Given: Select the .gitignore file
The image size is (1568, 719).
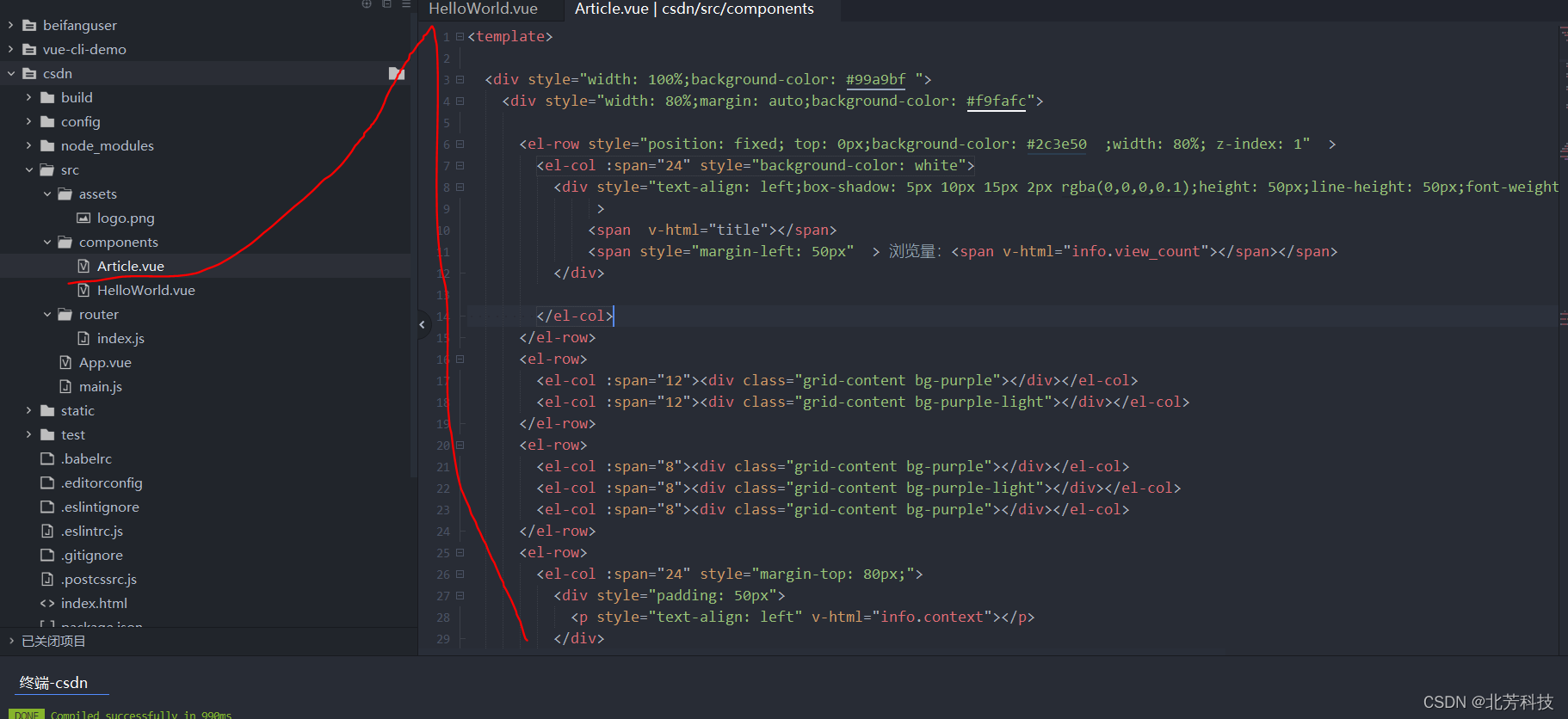Looking at the screenshot, I should point(92,556).
